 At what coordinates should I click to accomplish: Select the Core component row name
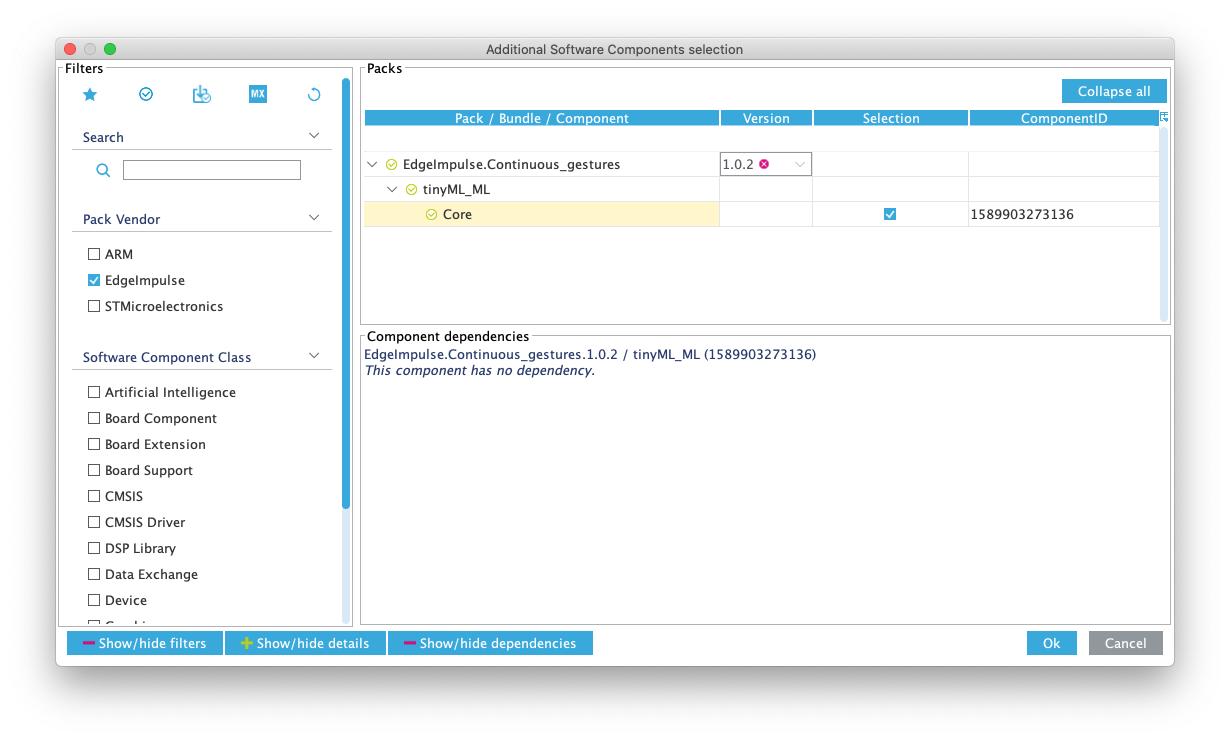[457, 214]
